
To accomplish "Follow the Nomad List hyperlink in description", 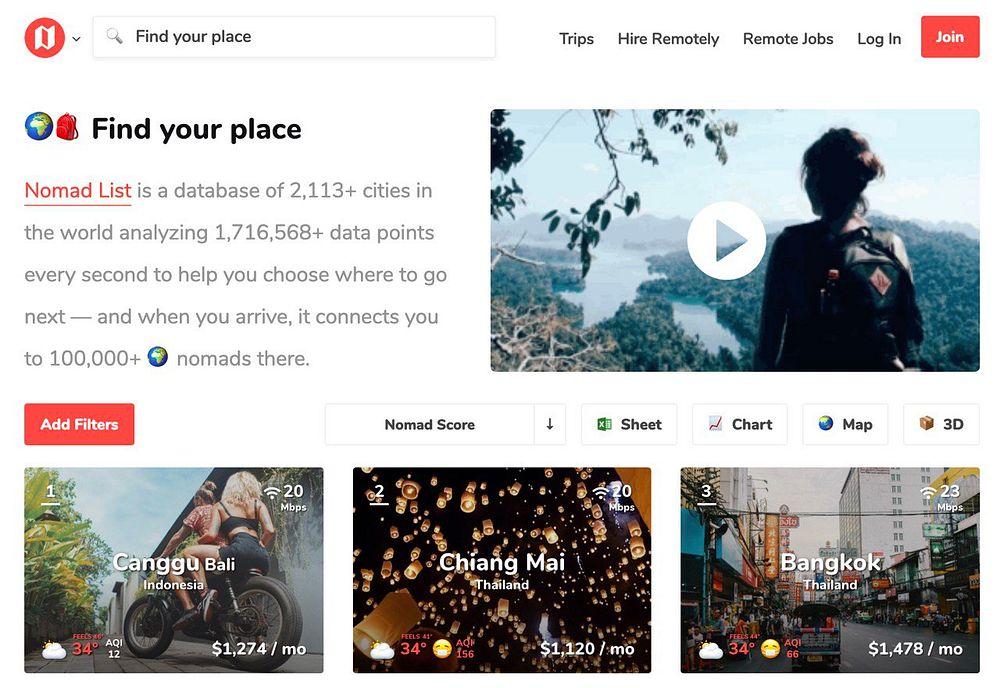I will click(x=78, y=191).
